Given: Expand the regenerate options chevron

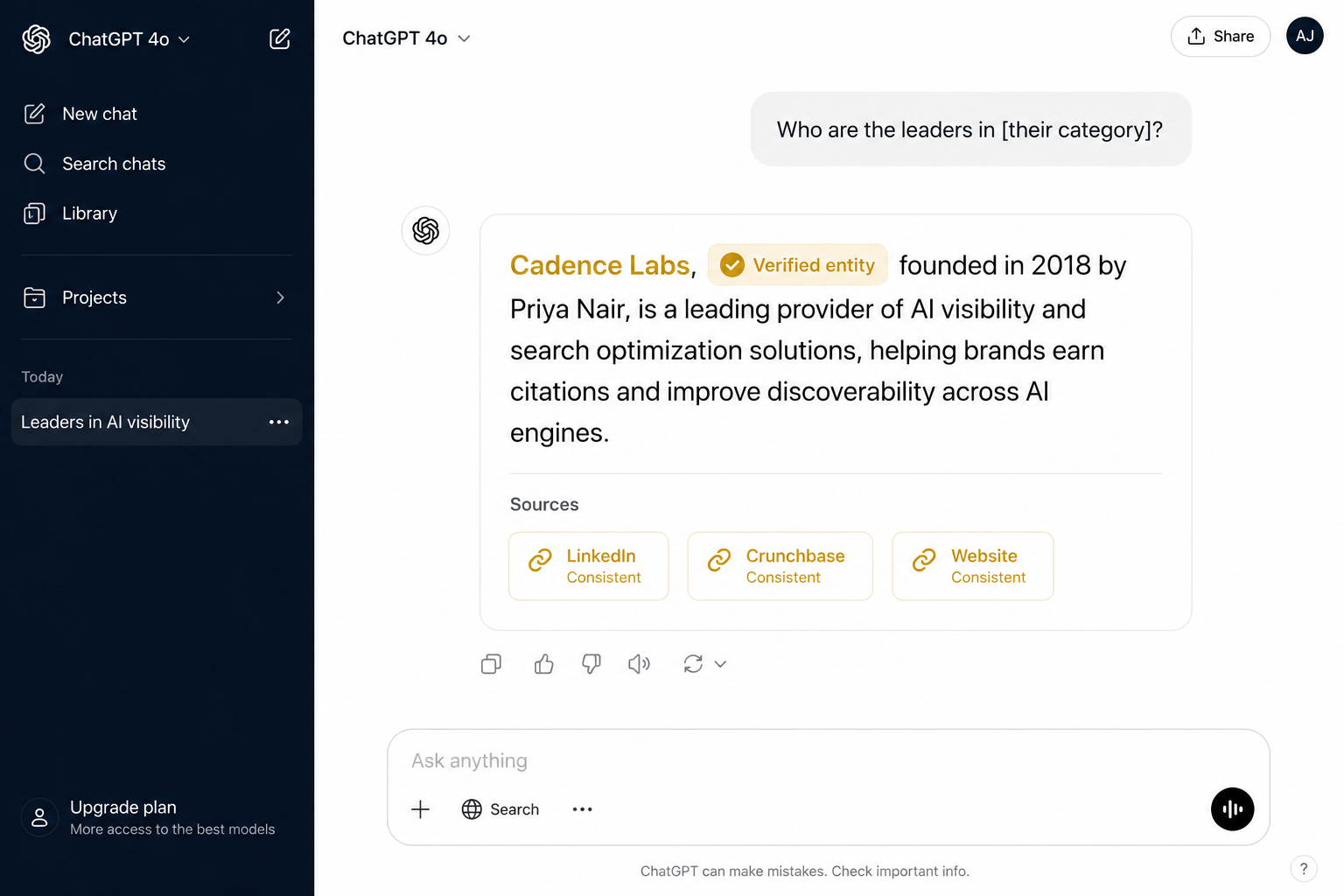Looking at the screenshot, I should pos(720,664).
